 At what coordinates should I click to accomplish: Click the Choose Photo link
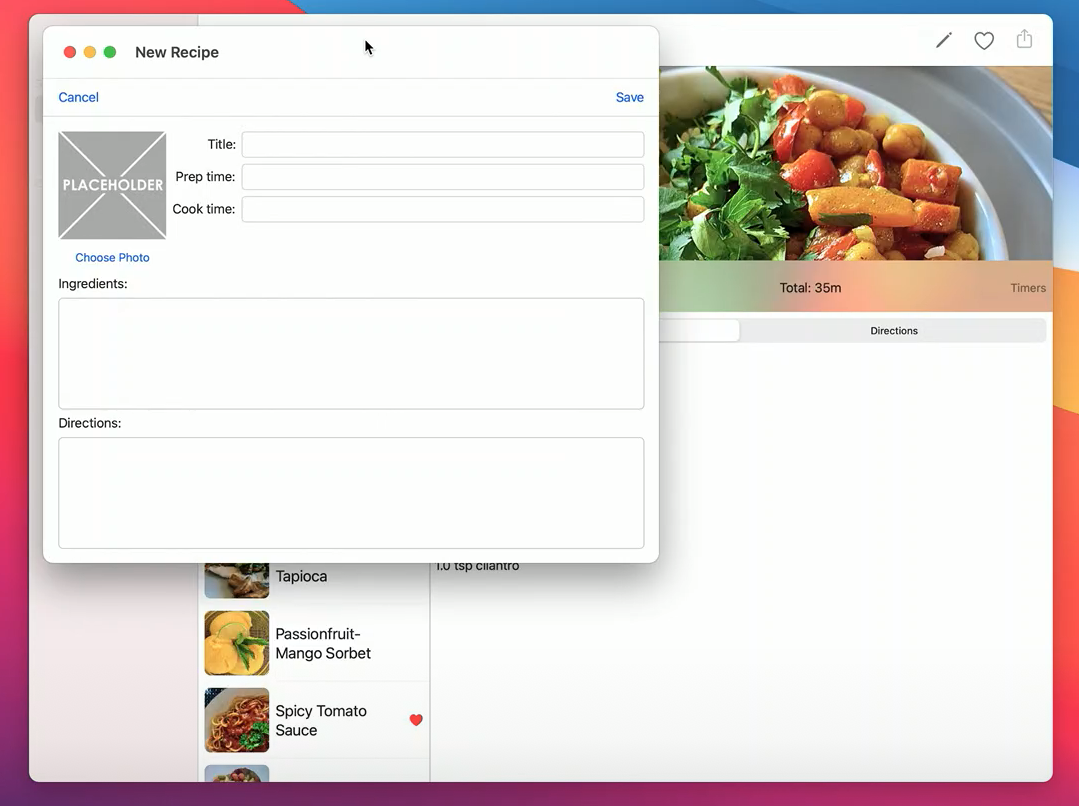click(x=112, y=257)
